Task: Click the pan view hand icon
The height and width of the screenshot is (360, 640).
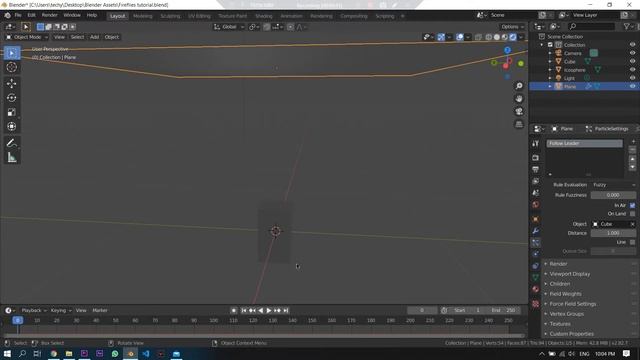Action: click(519, 98)
